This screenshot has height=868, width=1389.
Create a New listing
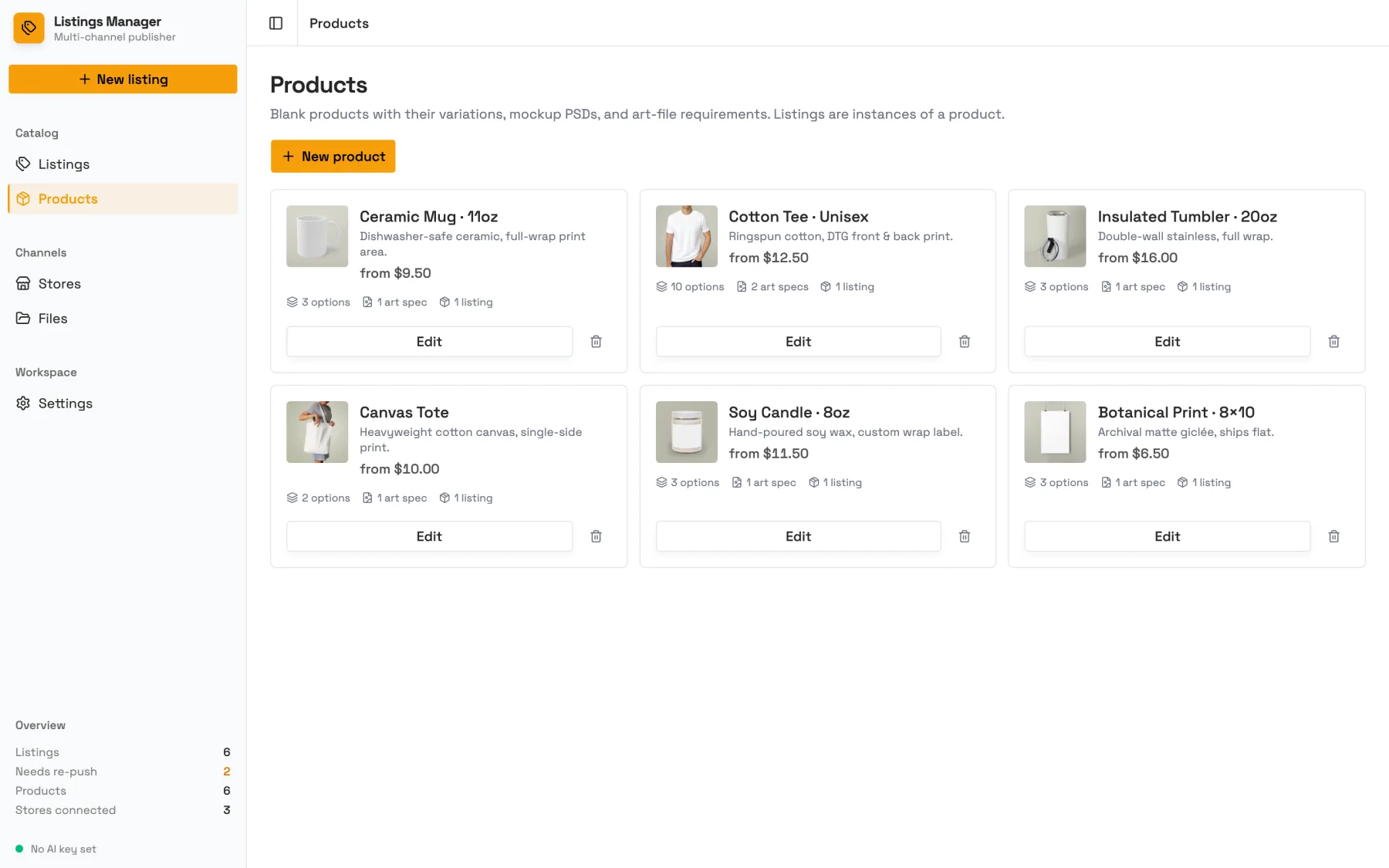tap(123, 79)
